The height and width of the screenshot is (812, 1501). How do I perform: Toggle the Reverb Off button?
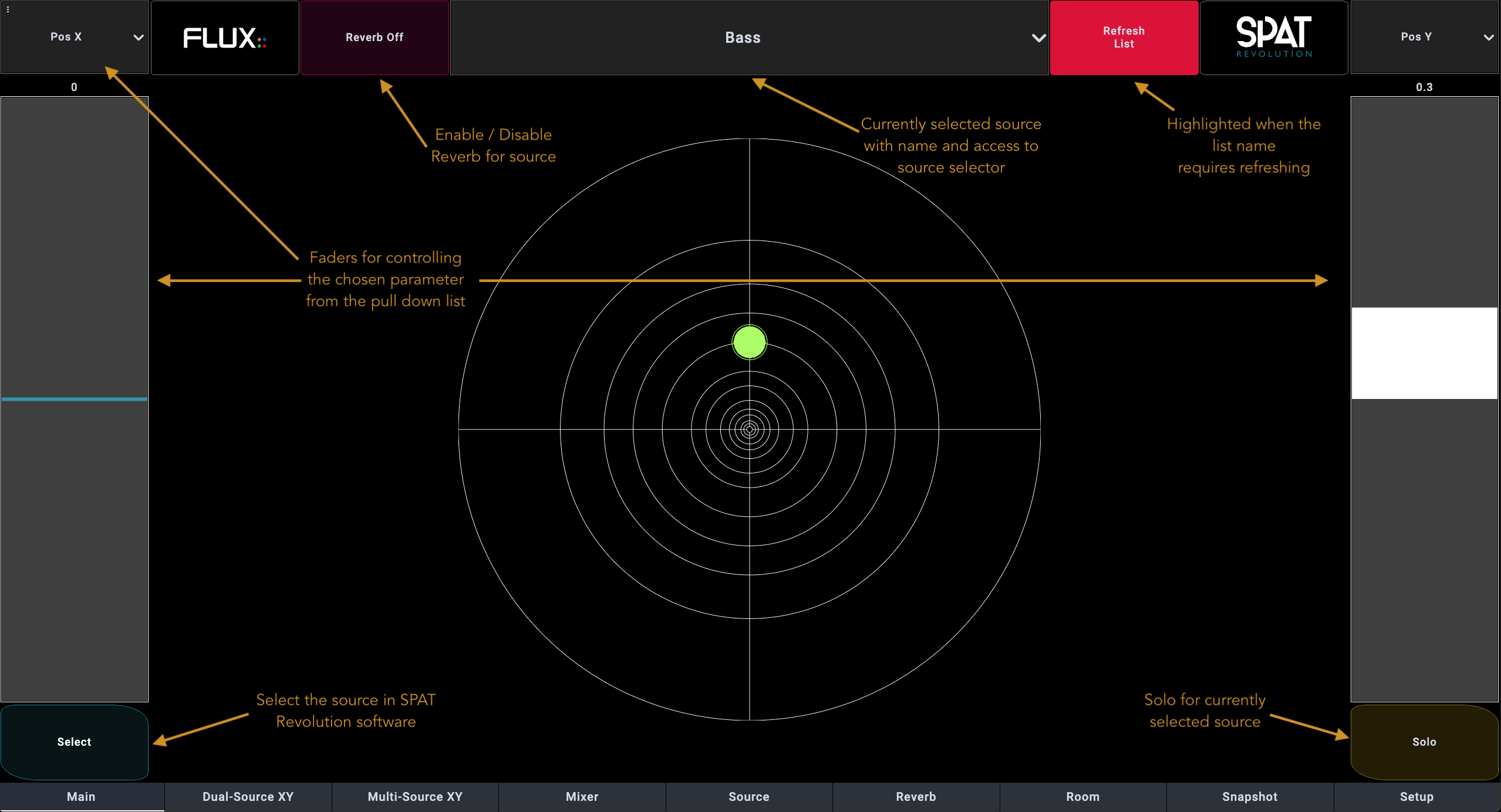[375, 38]
